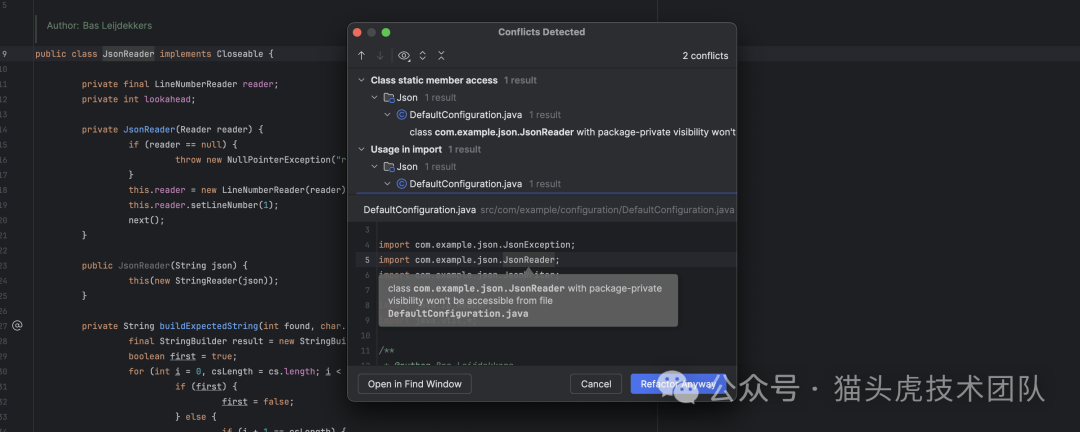
Task: Go to the previous conflict with up arrow
Action: (x=362, y=56)
